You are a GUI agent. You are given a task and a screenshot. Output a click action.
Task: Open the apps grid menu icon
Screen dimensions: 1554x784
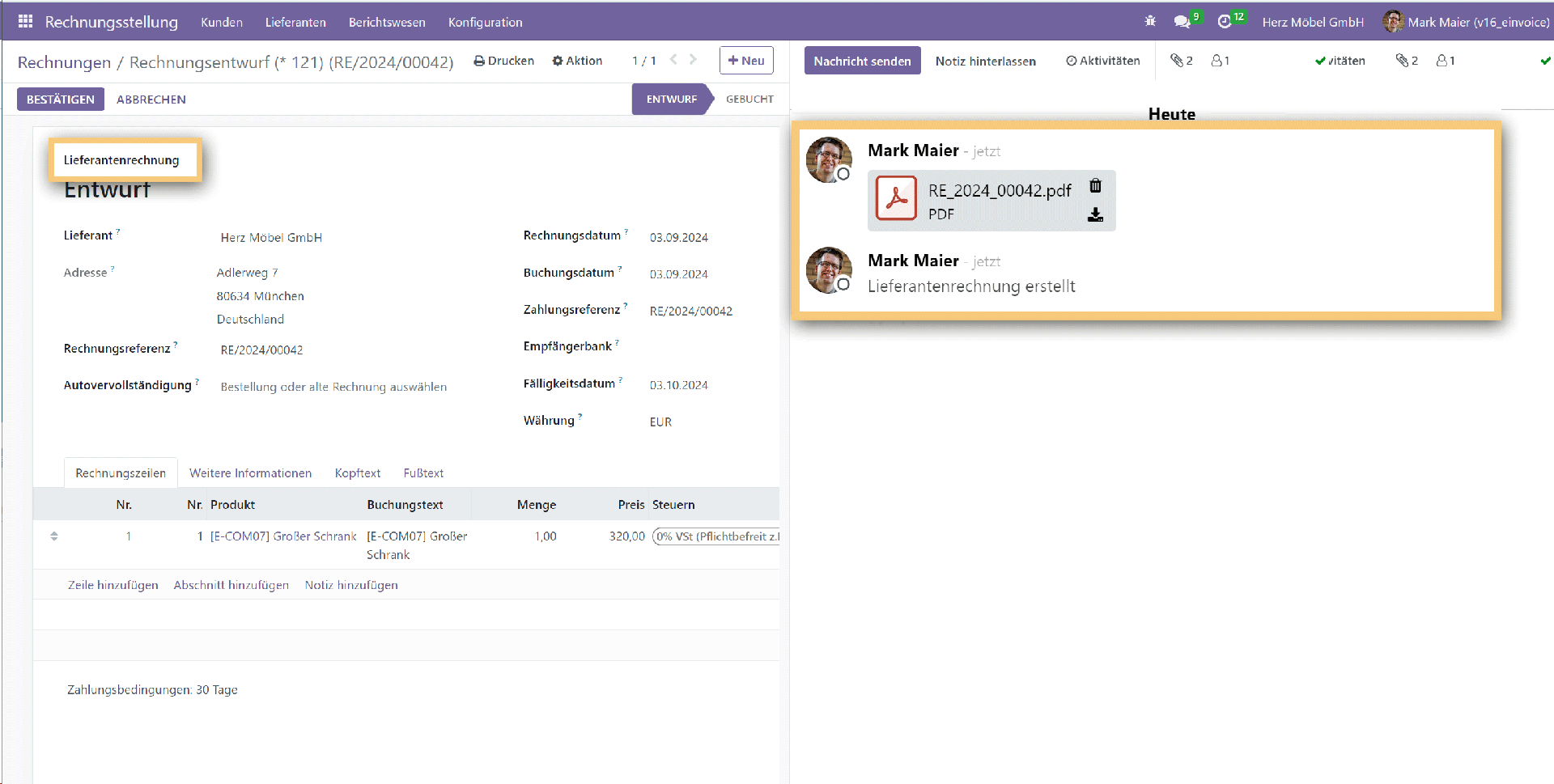pyautogui.click(x=25, y=22)
